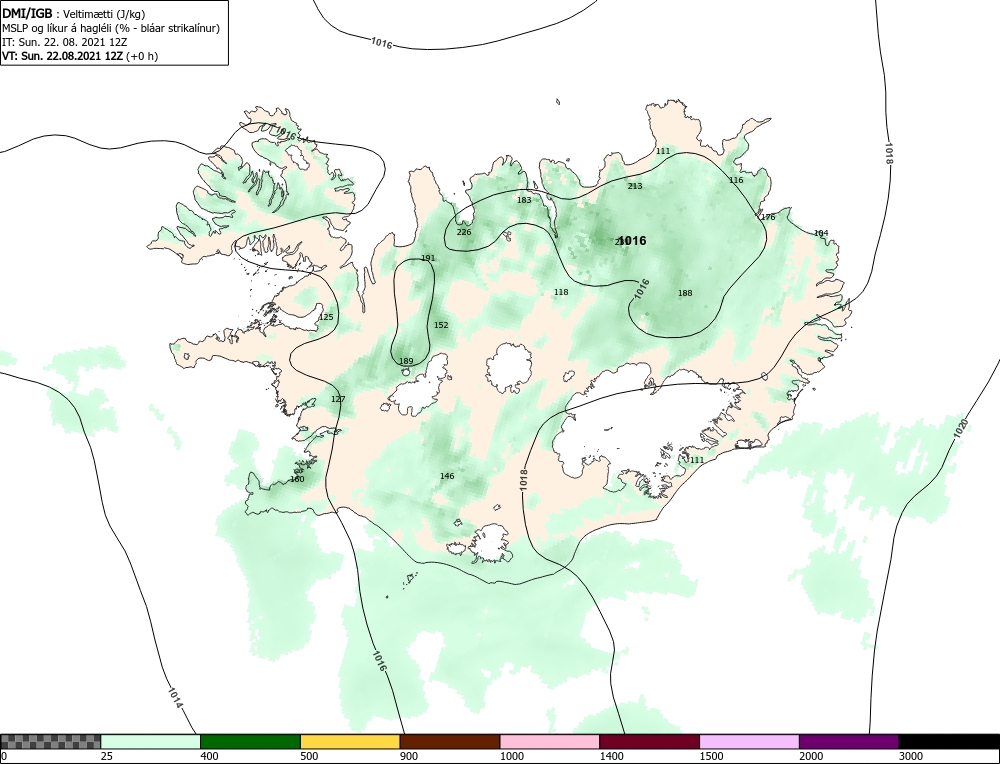Click the 'DMI/IGB : Veltimætti (J/kg)' title
Viewport: 1000px width, 764px height.
coord(74,13)
